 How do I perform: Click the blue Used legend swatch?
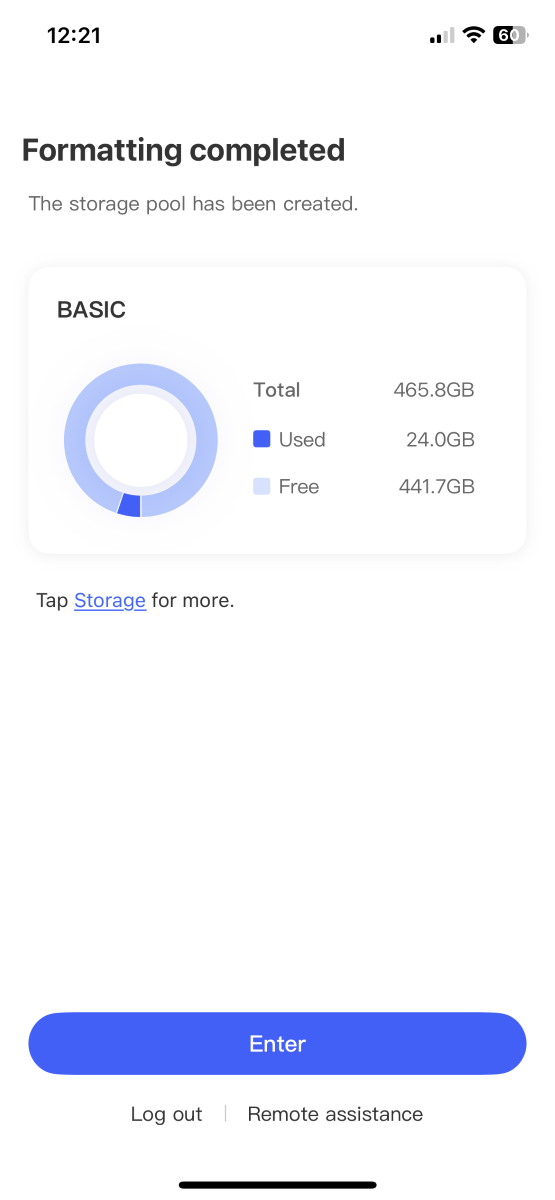click(x=262, y=438)
